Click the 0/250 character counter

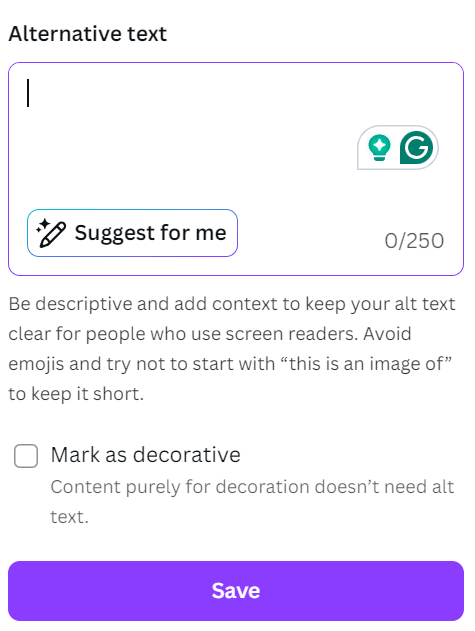coord(414,241)
